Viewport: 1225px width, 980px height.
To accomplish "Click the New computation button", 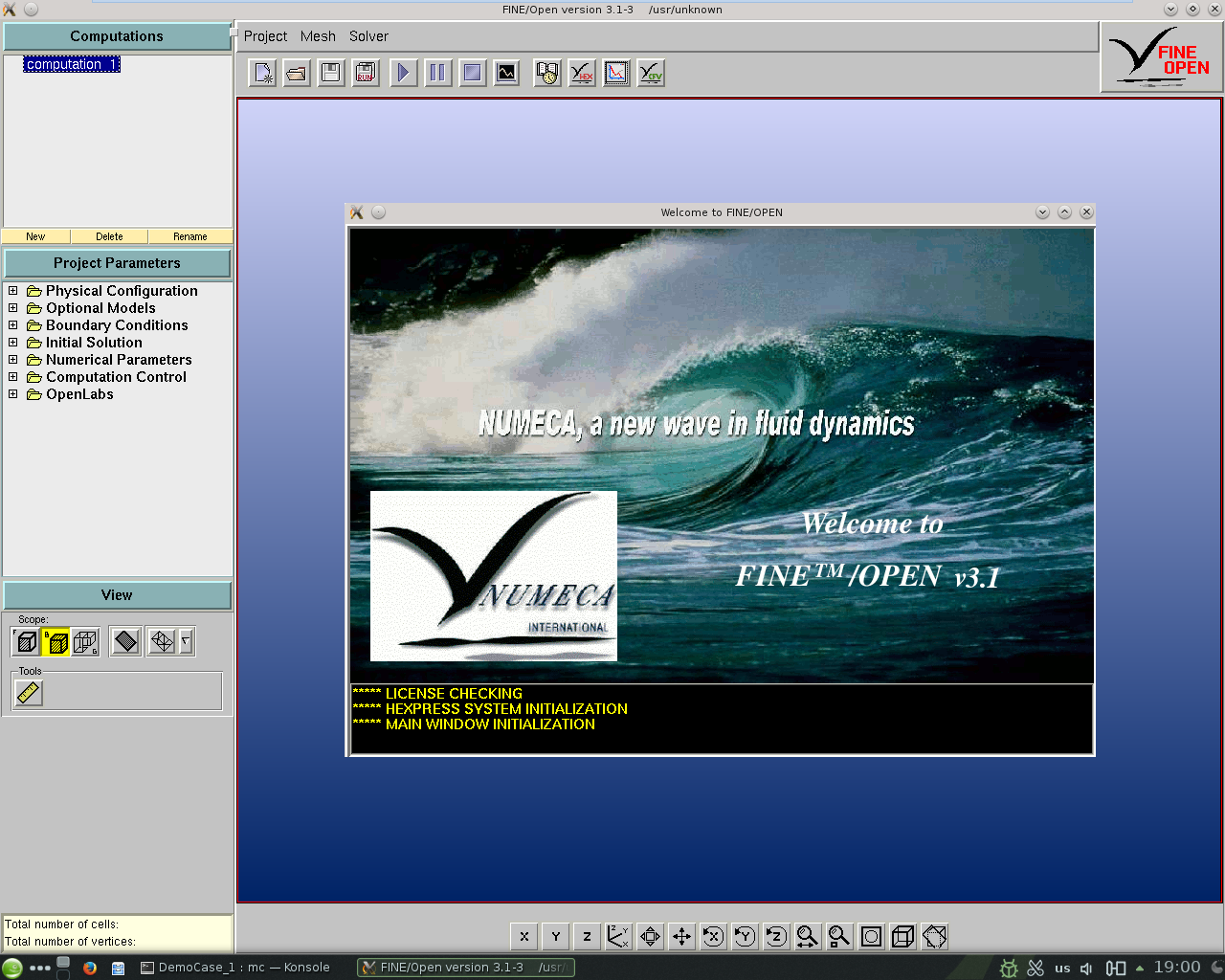I will pyautogui.click(x=35, y=236).
